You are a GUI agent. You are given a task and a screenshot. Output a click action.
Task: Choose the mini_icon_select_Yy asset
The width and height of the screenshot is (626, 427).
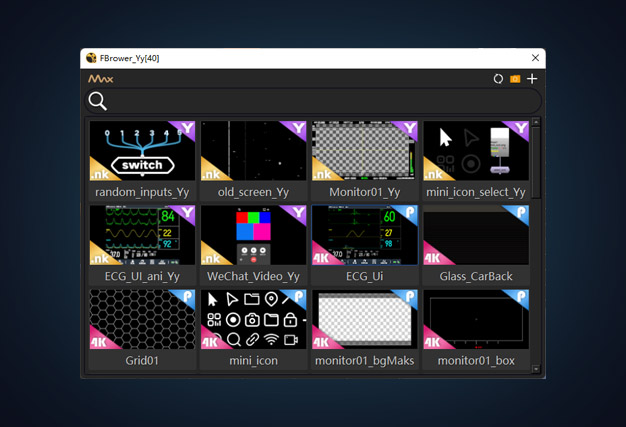475,152
